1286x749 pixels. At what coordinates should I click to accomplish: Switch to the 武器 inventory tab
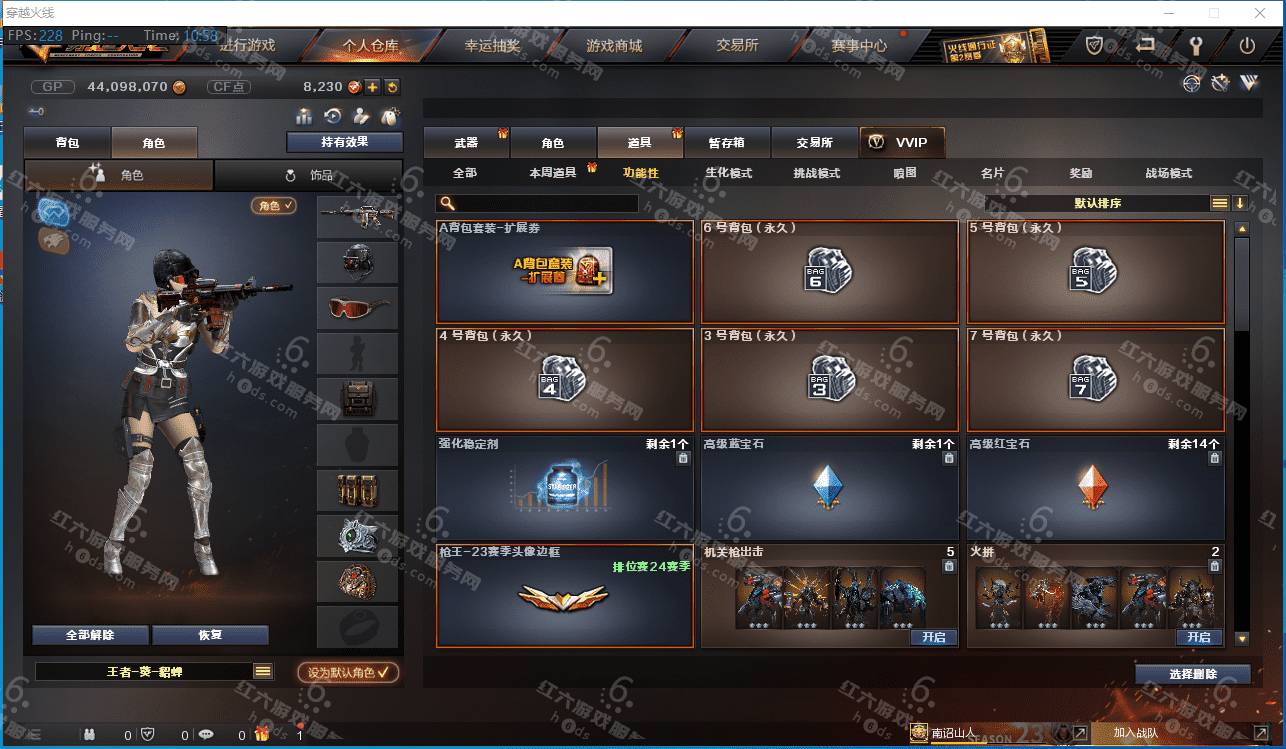[x=467, y=143]
